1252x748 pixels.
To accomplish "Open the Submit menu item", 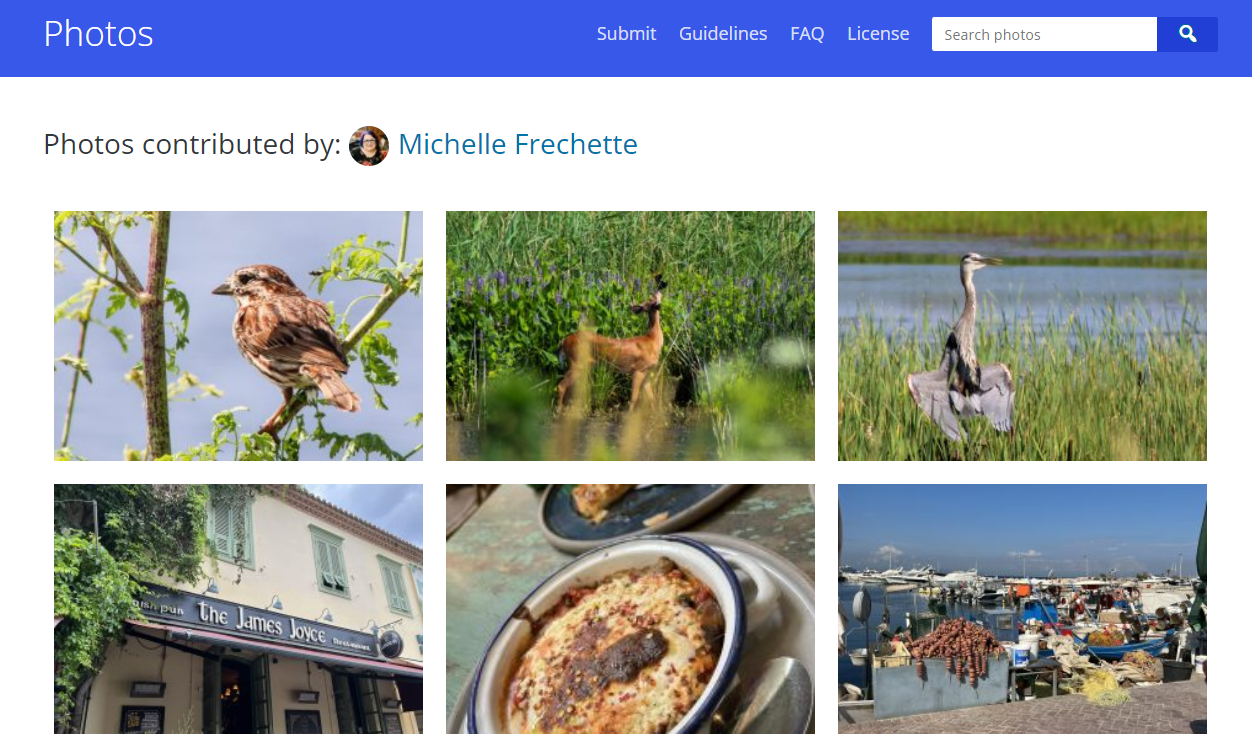I will [626, 33].
